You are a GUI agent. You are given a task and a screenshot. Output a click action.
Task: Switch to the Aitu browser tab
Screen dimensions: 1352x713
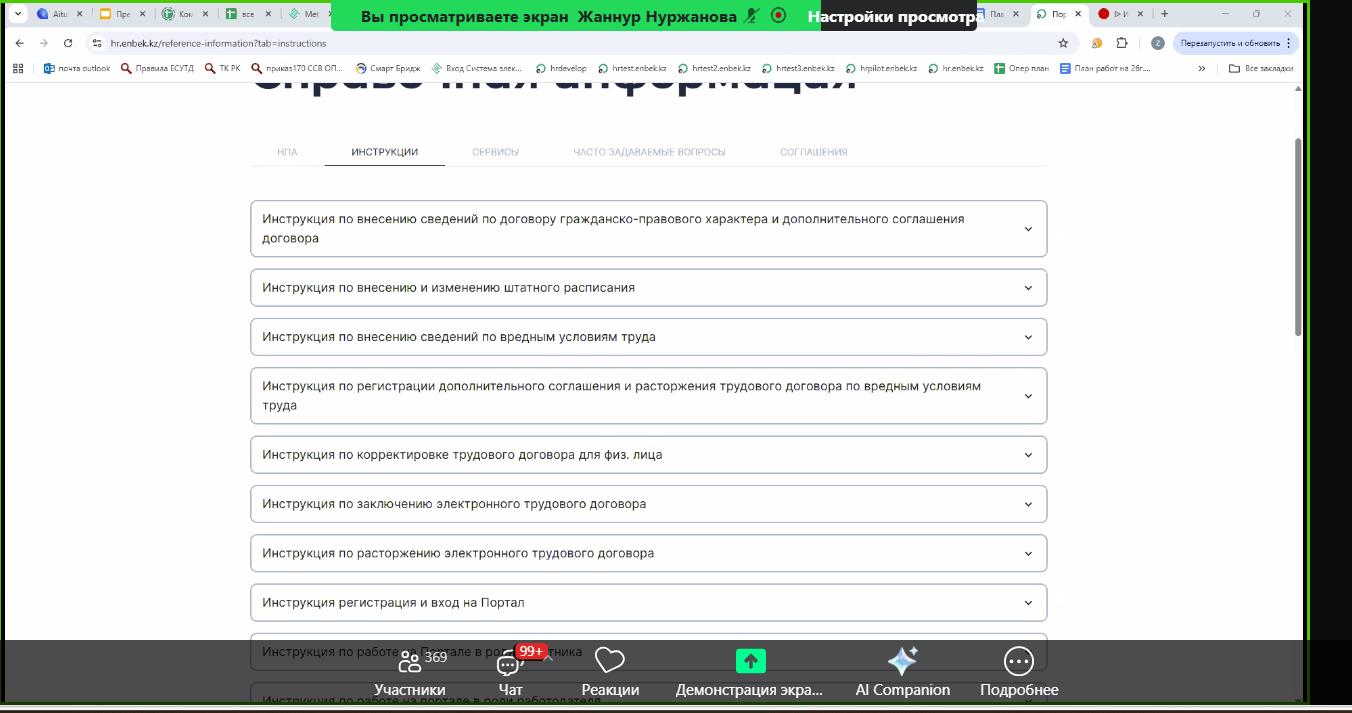[60, 14]
